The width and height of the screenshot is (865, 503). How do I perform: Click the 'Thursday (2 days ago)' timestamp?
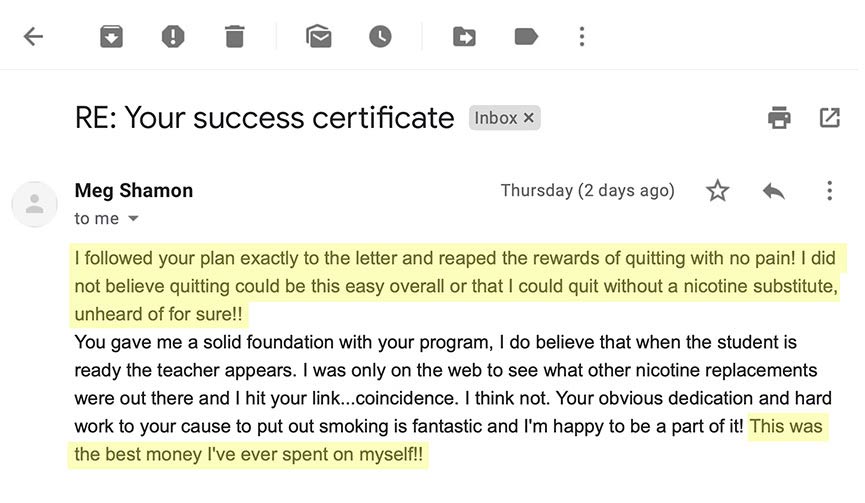(x=587, y=190)
